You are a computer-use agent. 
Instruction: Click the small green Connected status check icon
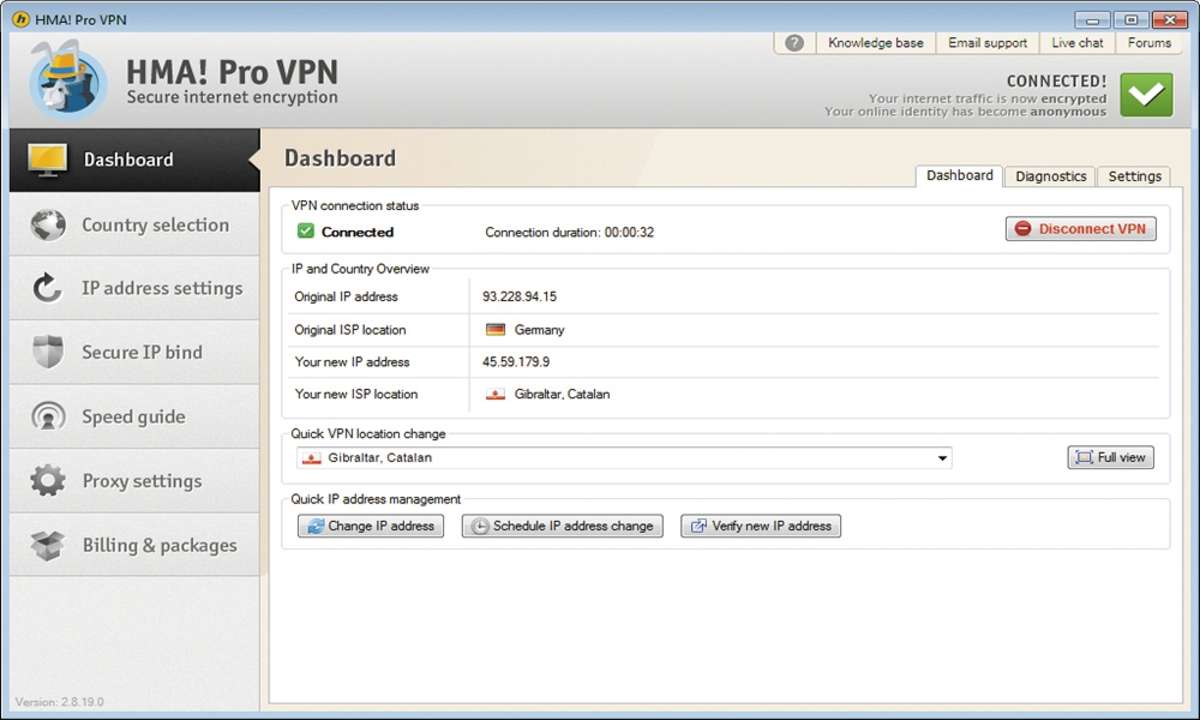(x=306, y=232)
